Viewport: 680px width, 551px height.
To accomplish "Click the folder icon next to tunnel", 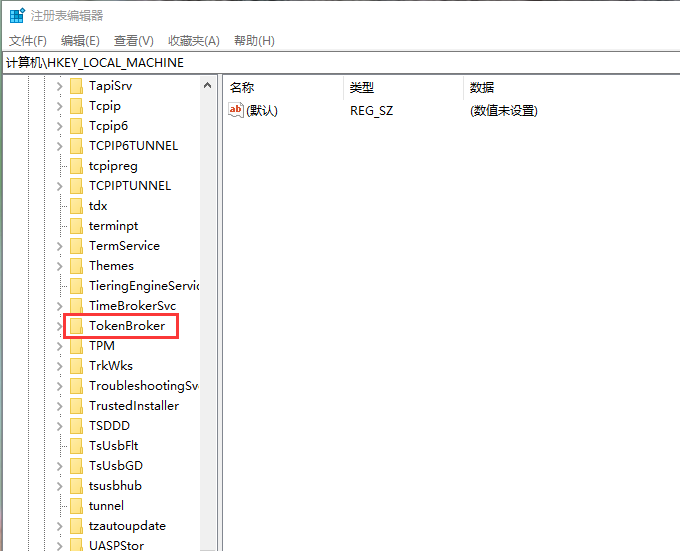I will [76, 506].
